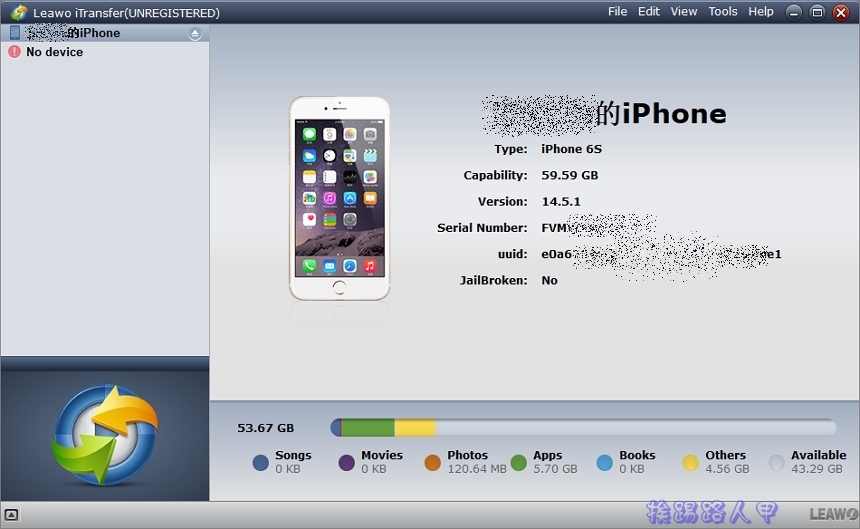This screenshot has width=860, height=529.
Task: Click the iPhone 6S device image
Action: pos(340,198)
